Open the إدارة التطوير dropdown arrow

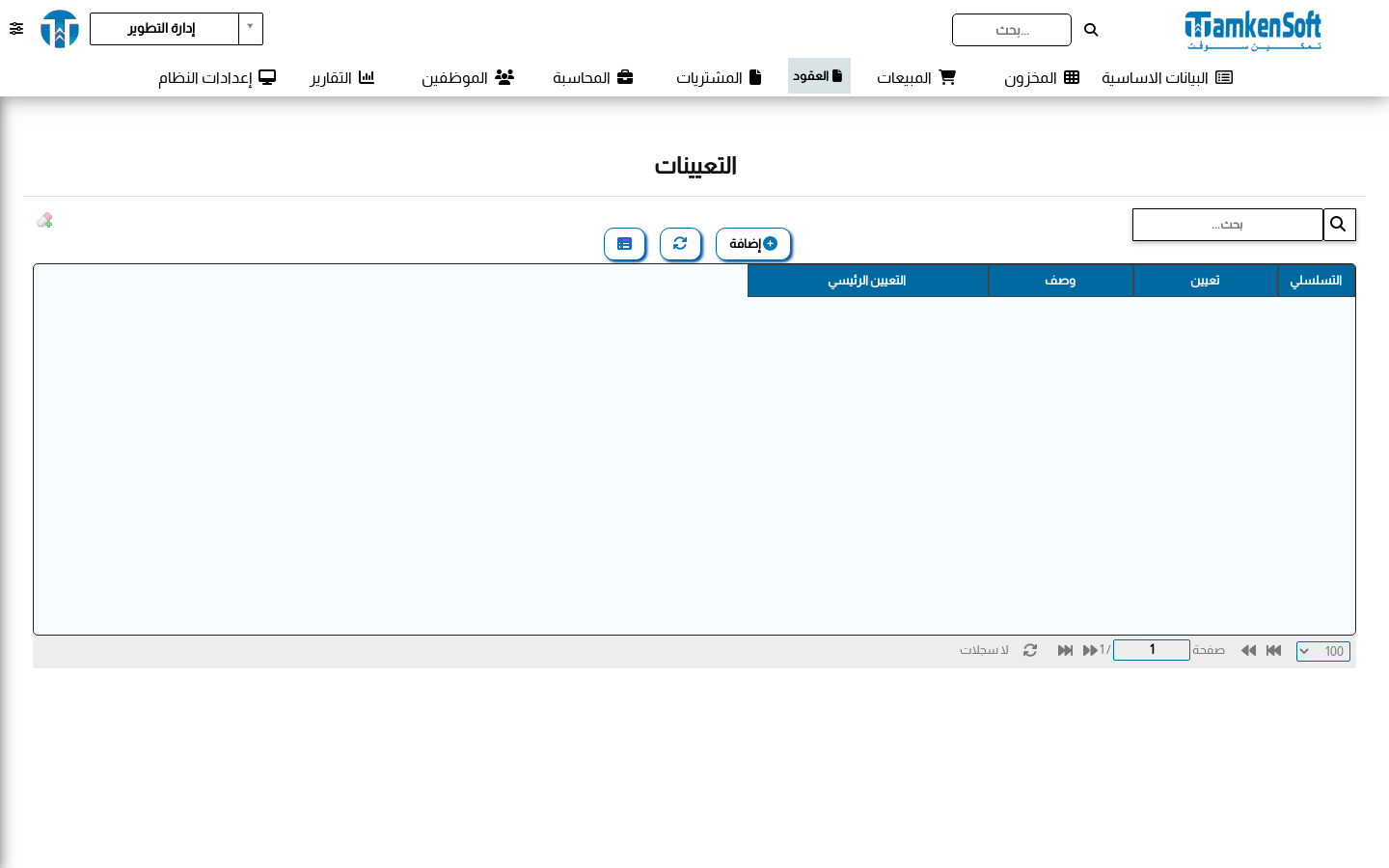251,29
